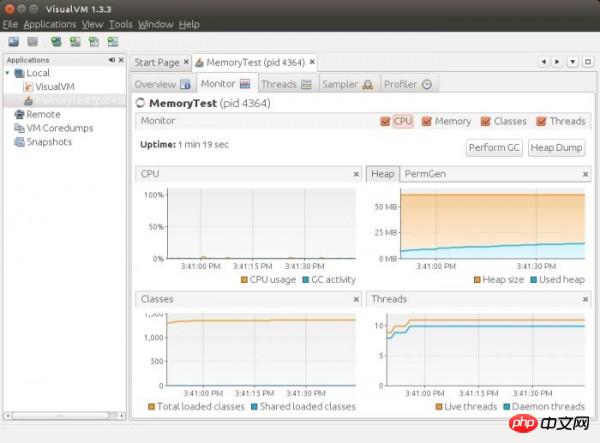Switch to Start Page tab

pyautogui.click(x=157, y=62)
